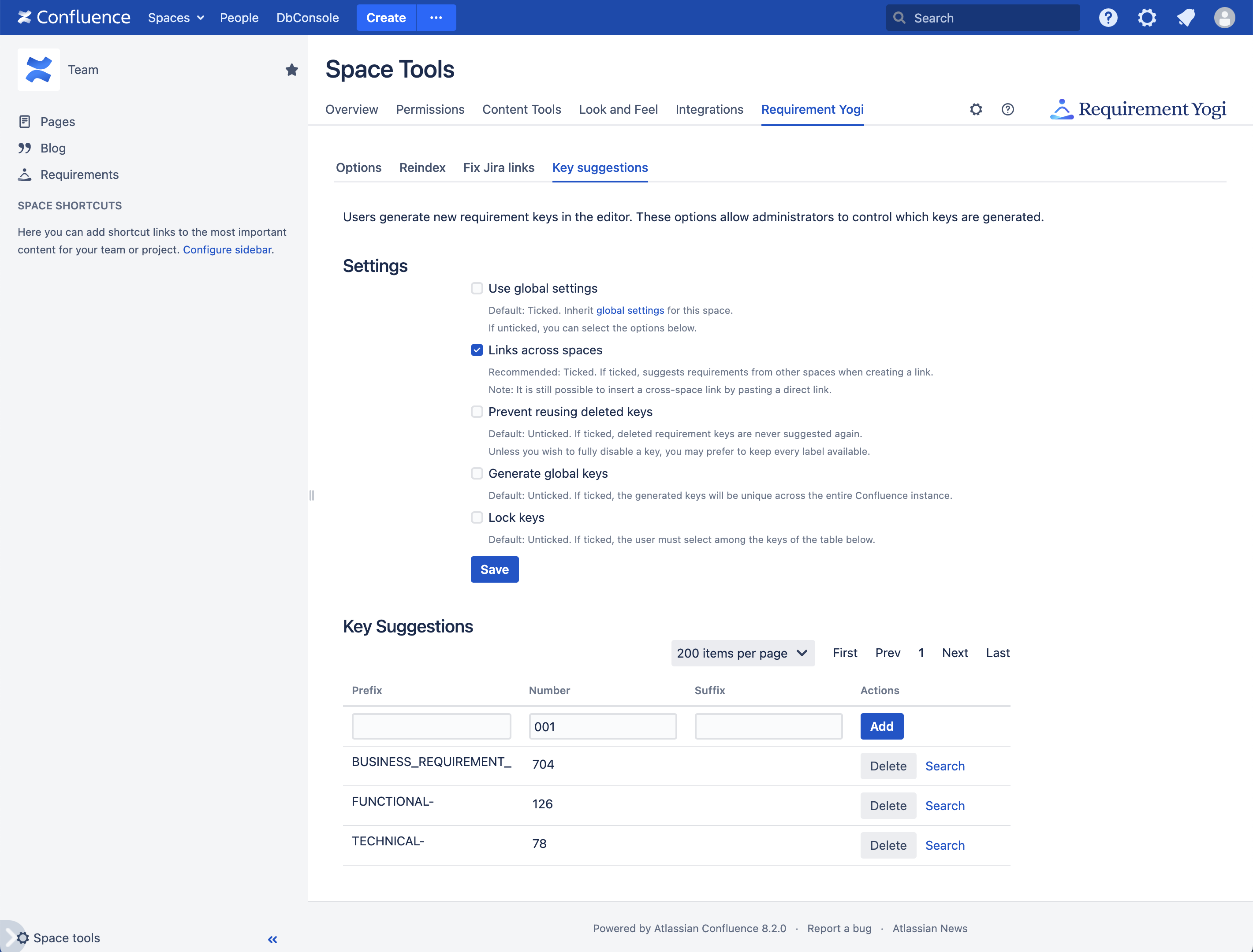
Task: Open the notifications icon in header
Action: click(x=1186, y=18)
